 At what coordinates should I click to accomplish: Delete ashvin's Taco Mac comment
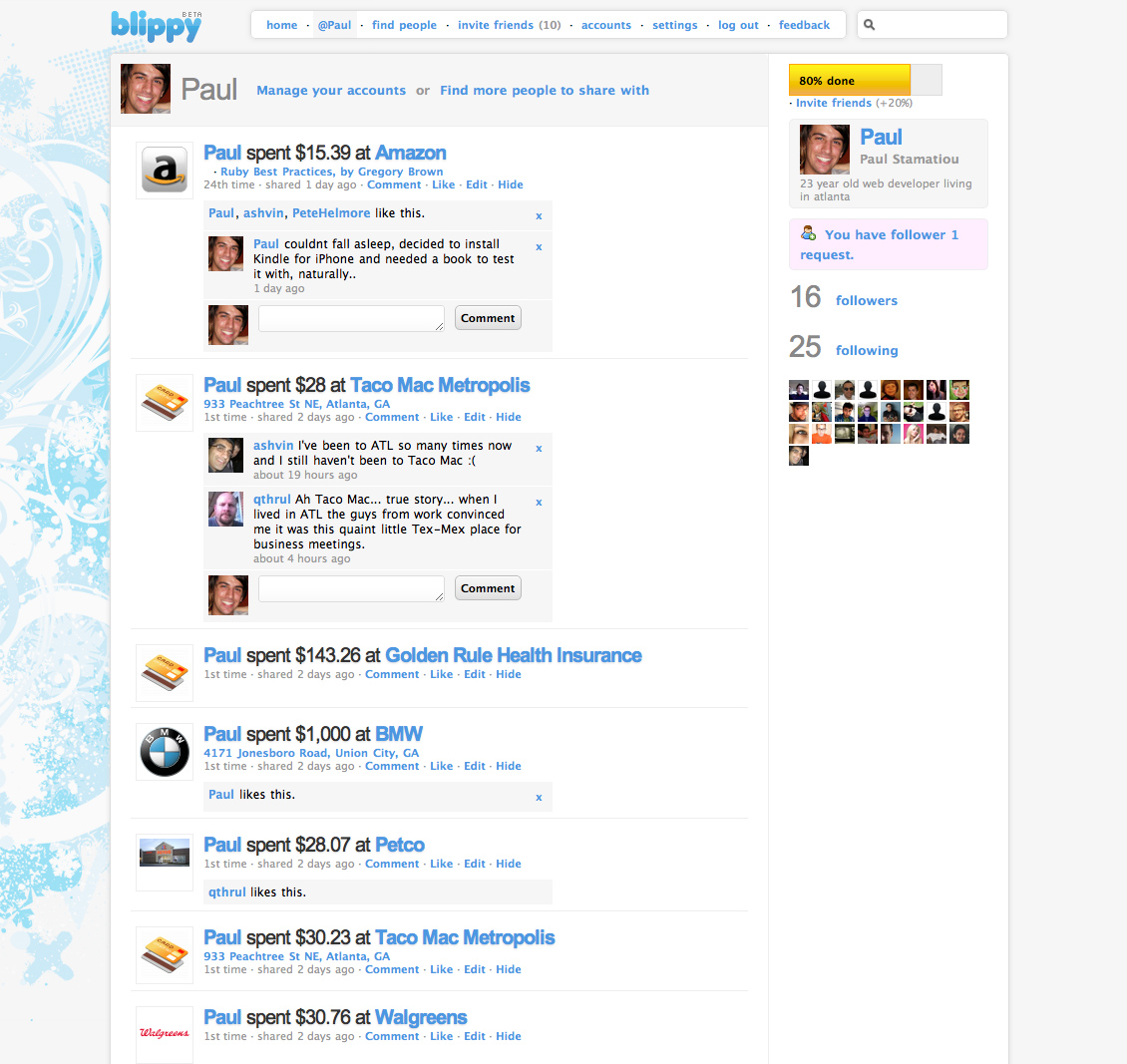(539, 449)
